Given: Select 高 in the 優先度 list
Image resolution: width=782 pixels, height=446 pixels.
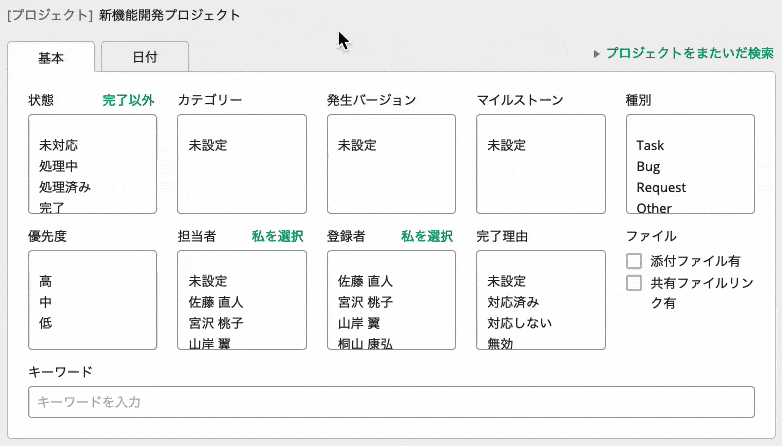Looking at the screenshot, I should point(46,282).
